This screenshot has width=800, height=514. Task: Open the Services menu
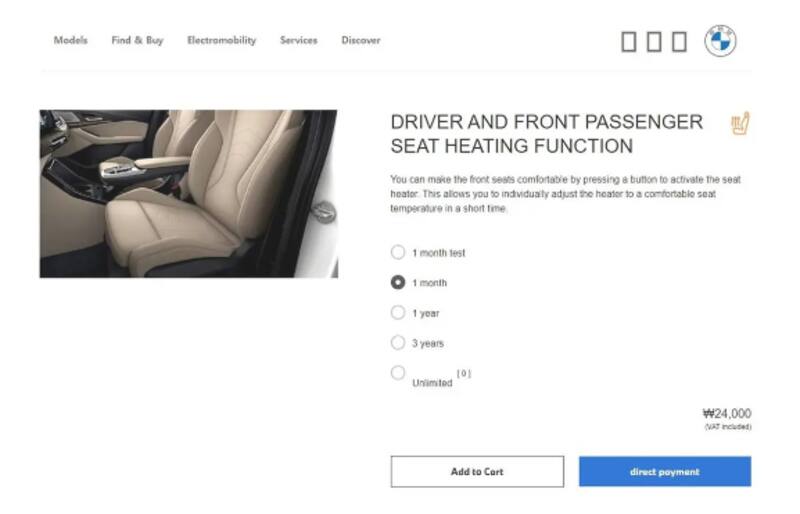pyautogui.click(x=298, y=40)
